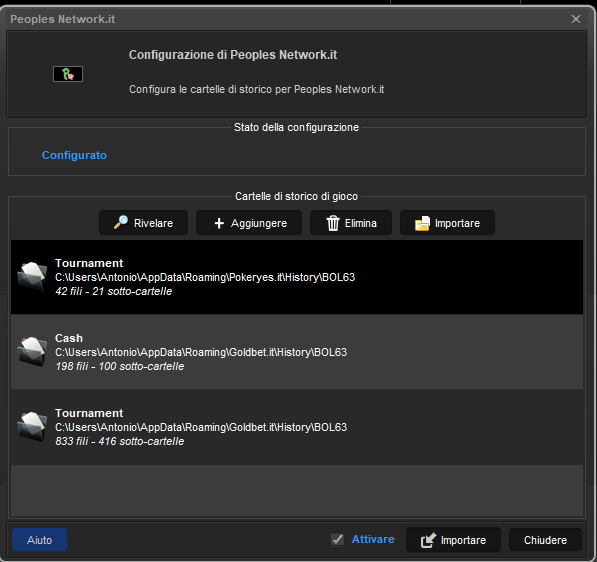Click the import arrow icon in bottom Importare
The width and height of the screenshot is (597, 562).
point(428,540)
